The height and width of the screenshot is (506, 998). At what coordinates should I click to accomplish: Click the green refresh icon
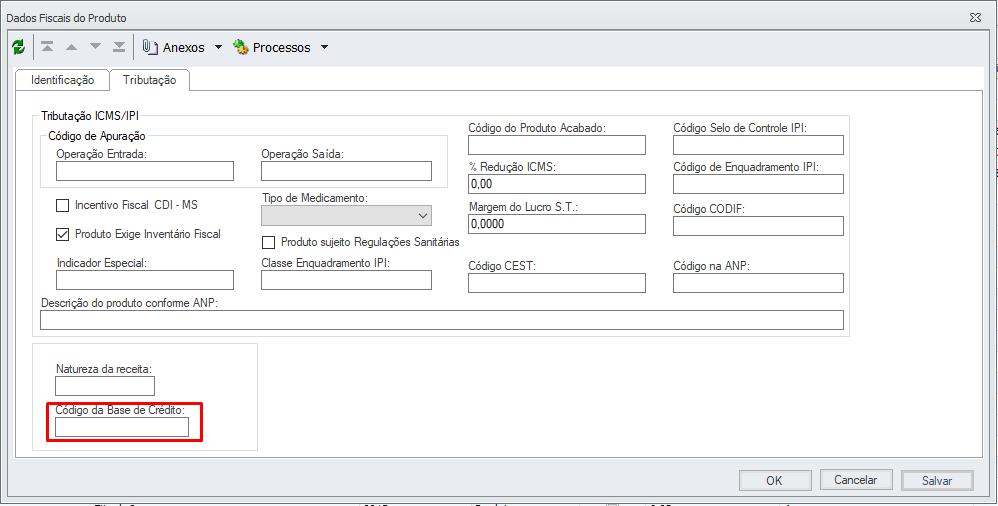[18, 47]
